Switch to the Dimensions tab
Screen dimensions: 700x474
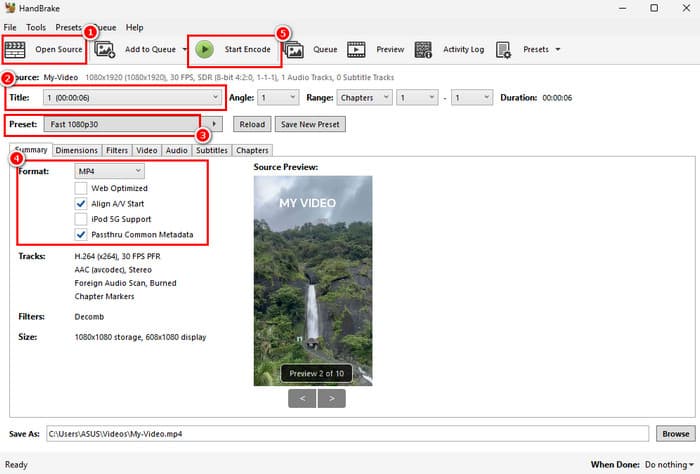[77, 150]
